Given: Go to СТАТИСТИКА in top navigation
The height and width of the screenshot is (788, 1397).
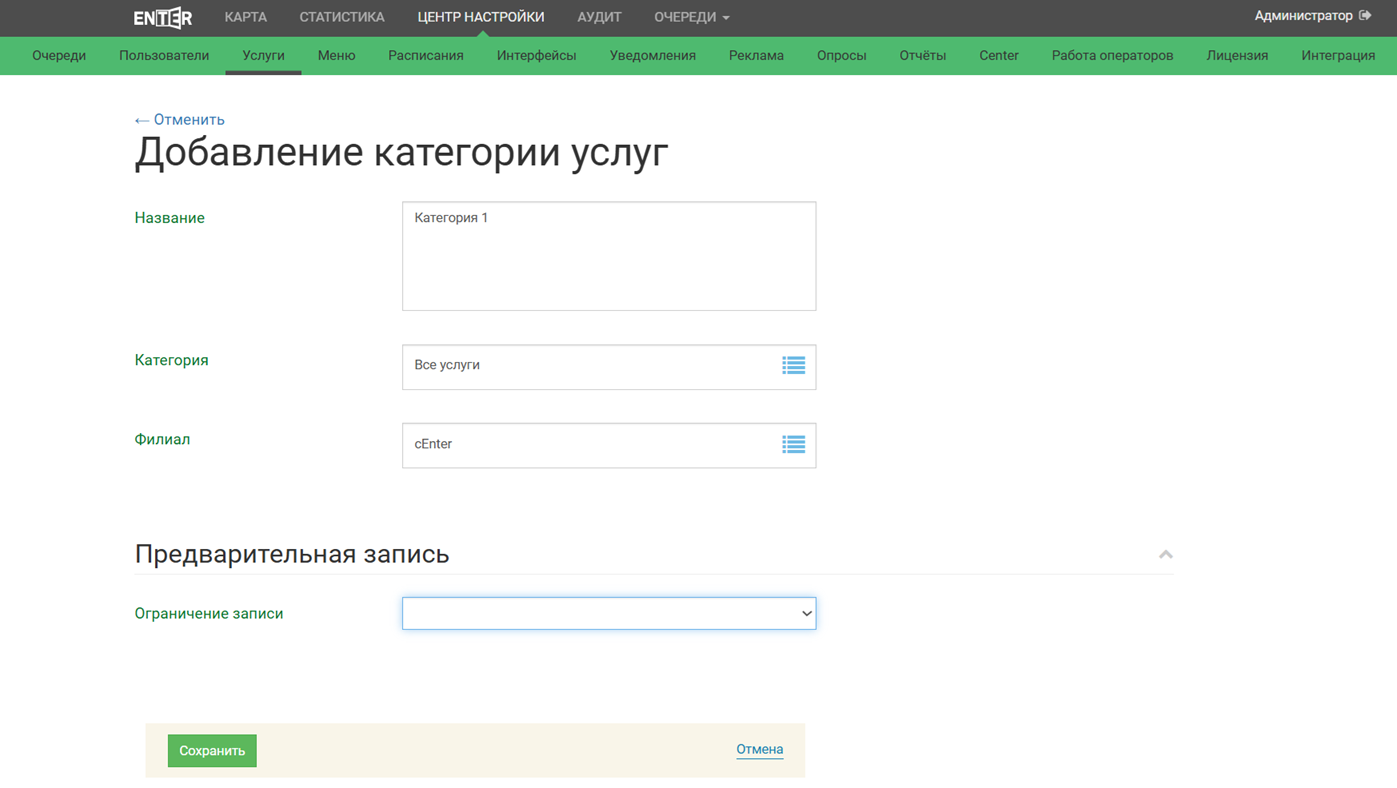Looking at the screenshot, I should pyautogui.click(x=342, y=17).
